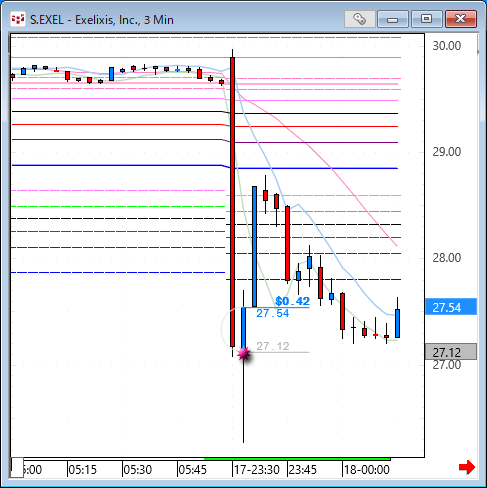Screen dimensions: 487x488
Task: Click the last blue candle on the right
Action: pyautogui.click(x=397, y=323)
